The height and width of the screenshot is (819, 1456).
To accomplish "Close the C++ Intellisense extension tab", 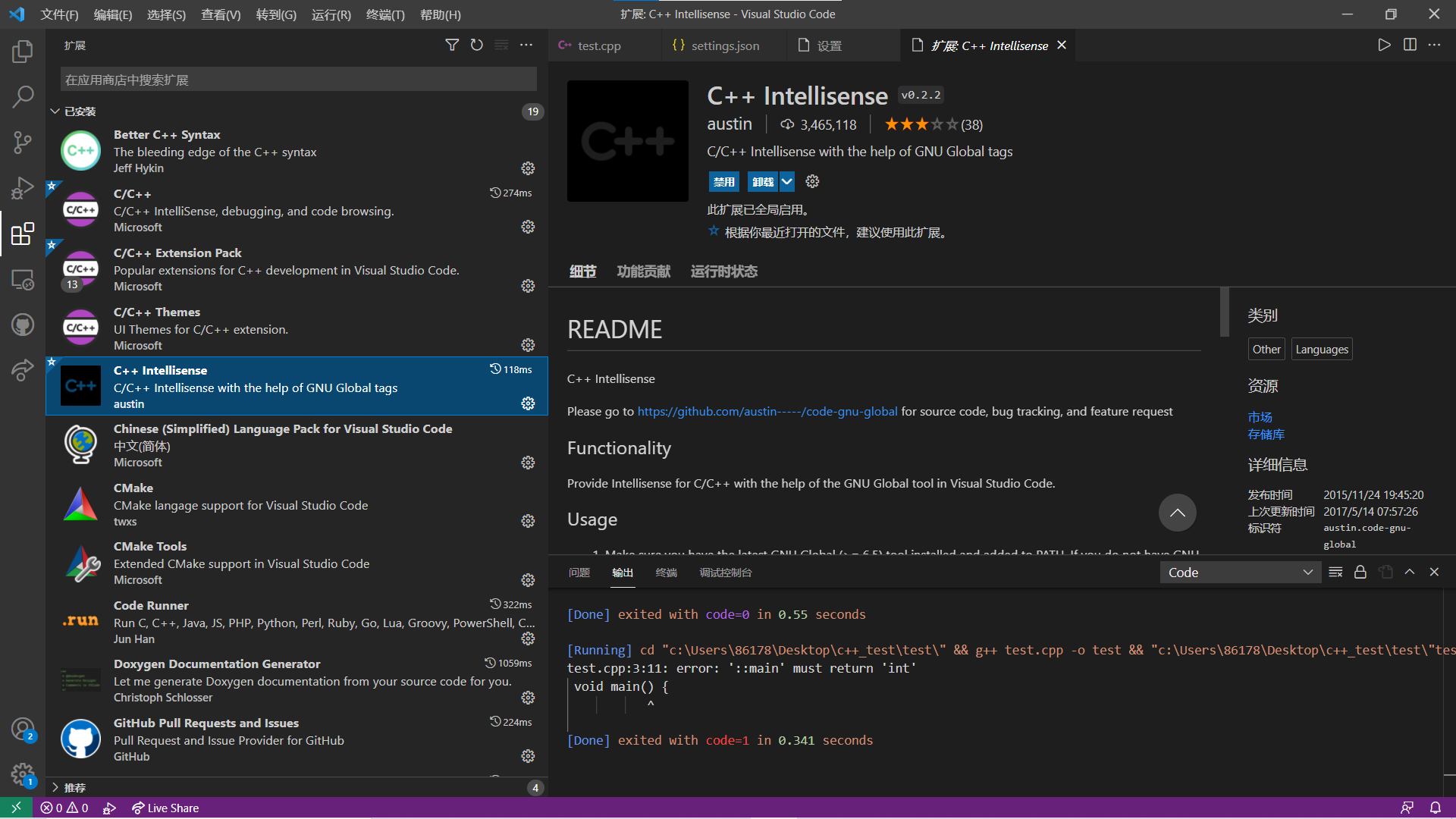I will [1062, 45].
